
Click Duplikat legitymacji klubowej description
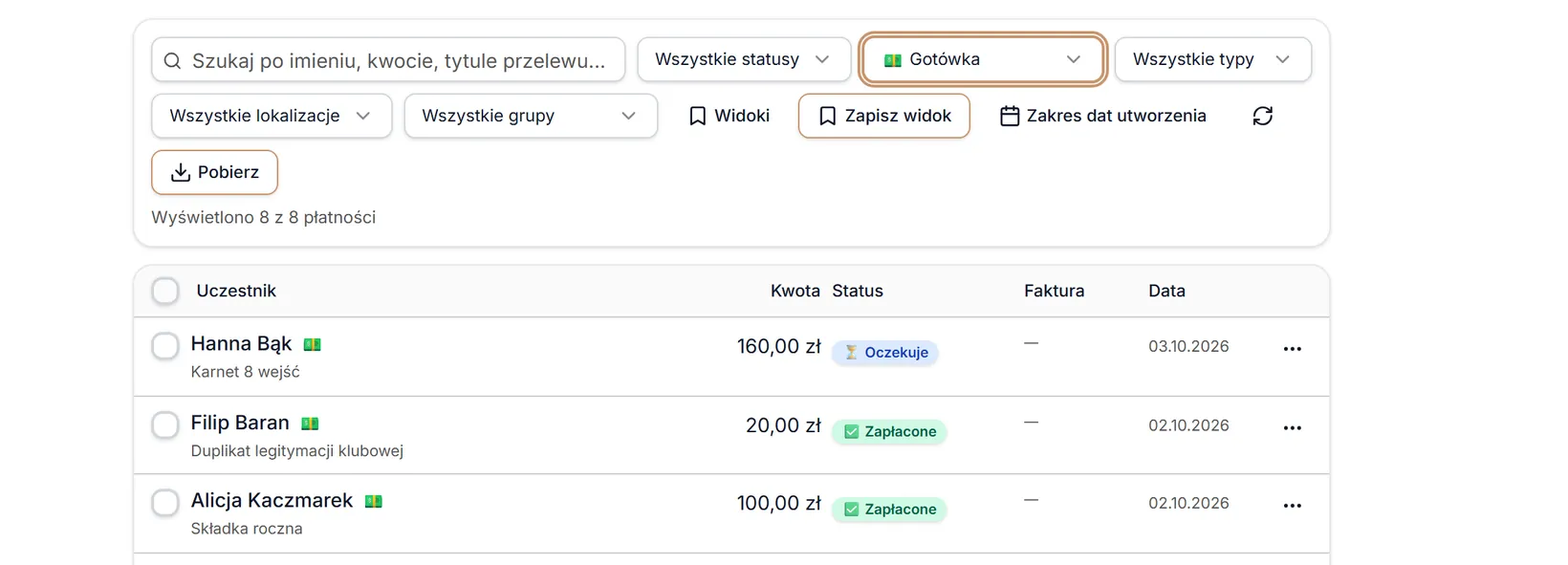tap(297, 451)
